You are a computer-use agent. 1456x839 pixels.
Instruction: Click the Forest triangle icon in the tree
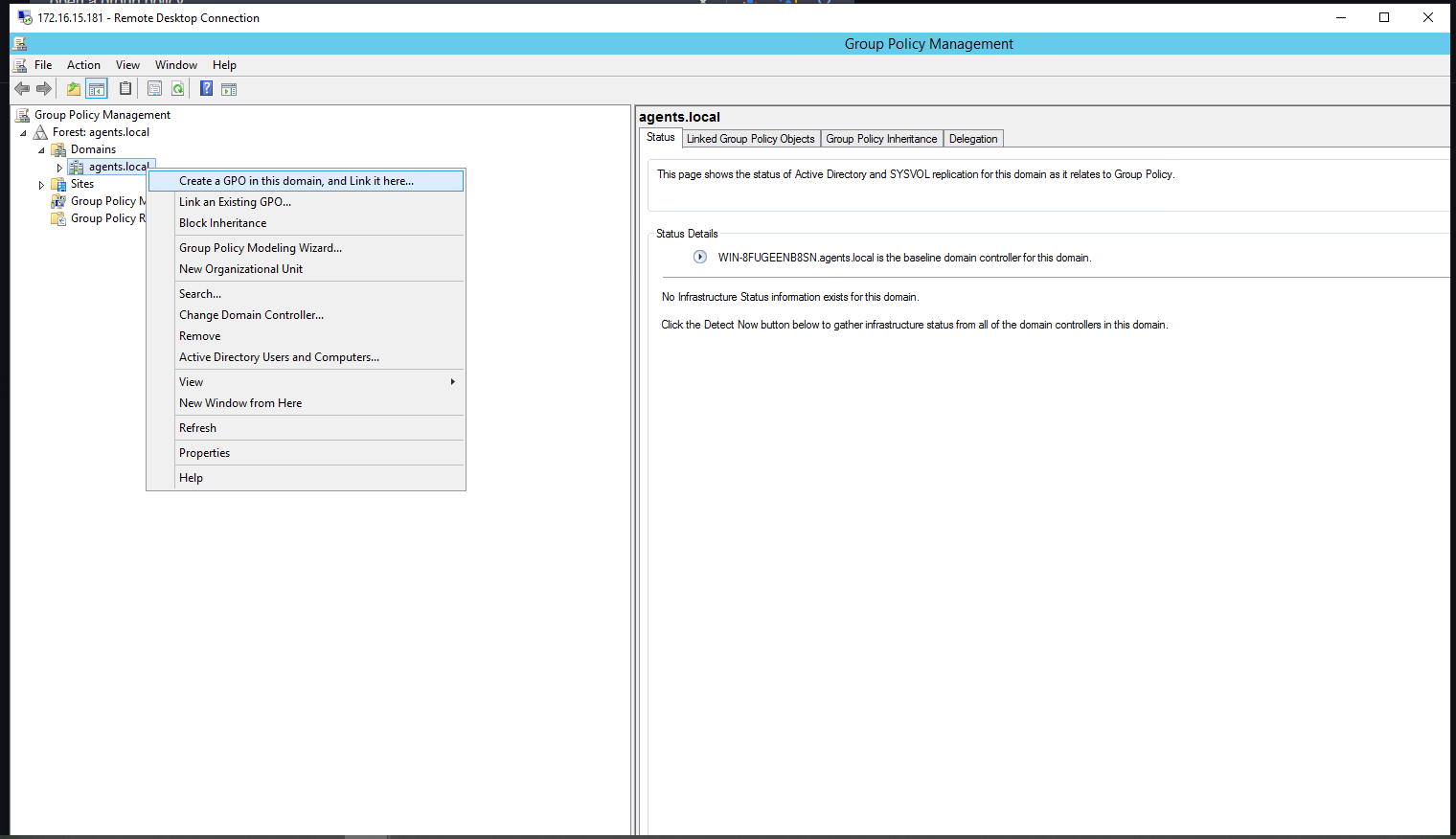pyautogui.click(x=40, y=132)
